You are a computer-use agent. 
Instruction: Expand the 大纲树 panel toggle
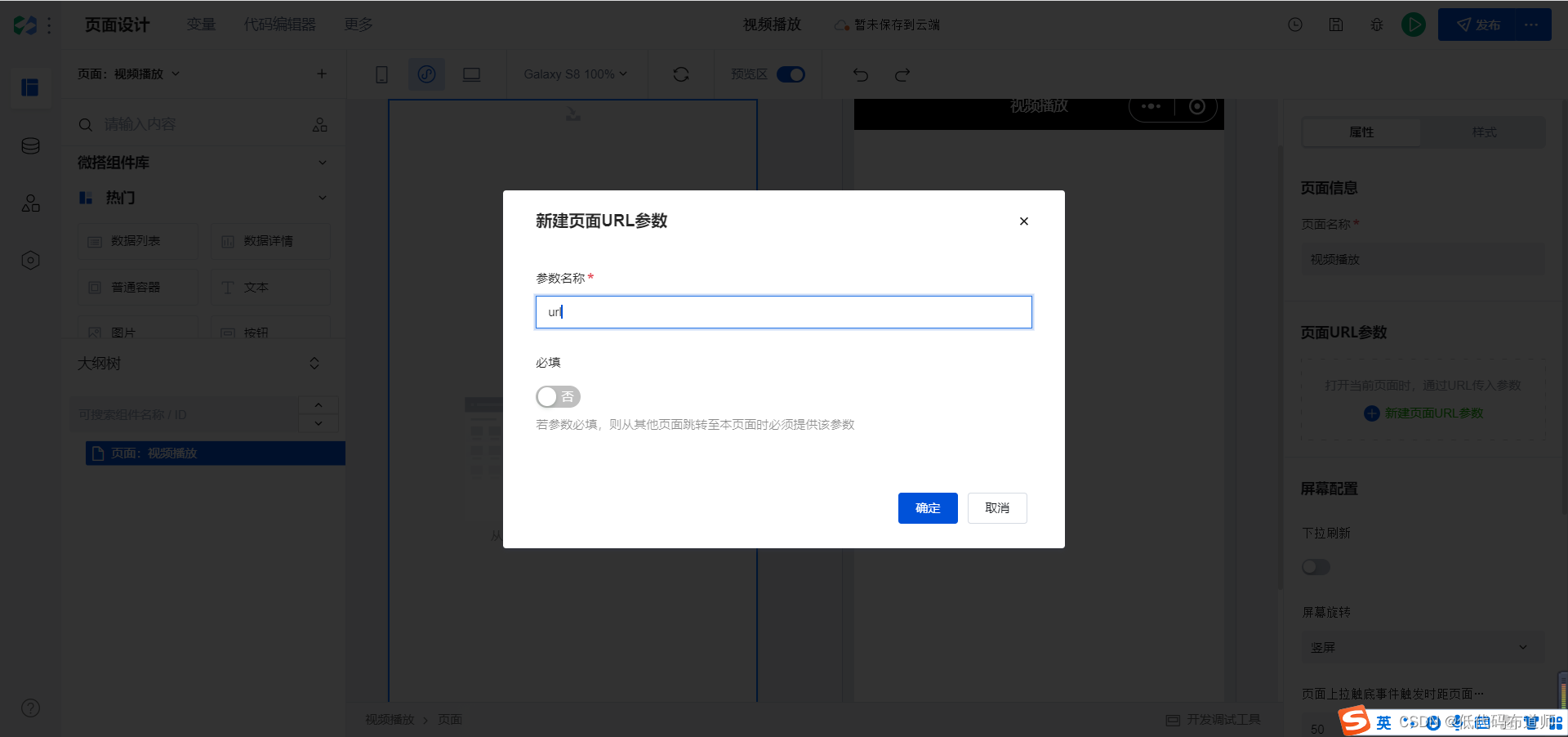(314, 364)
